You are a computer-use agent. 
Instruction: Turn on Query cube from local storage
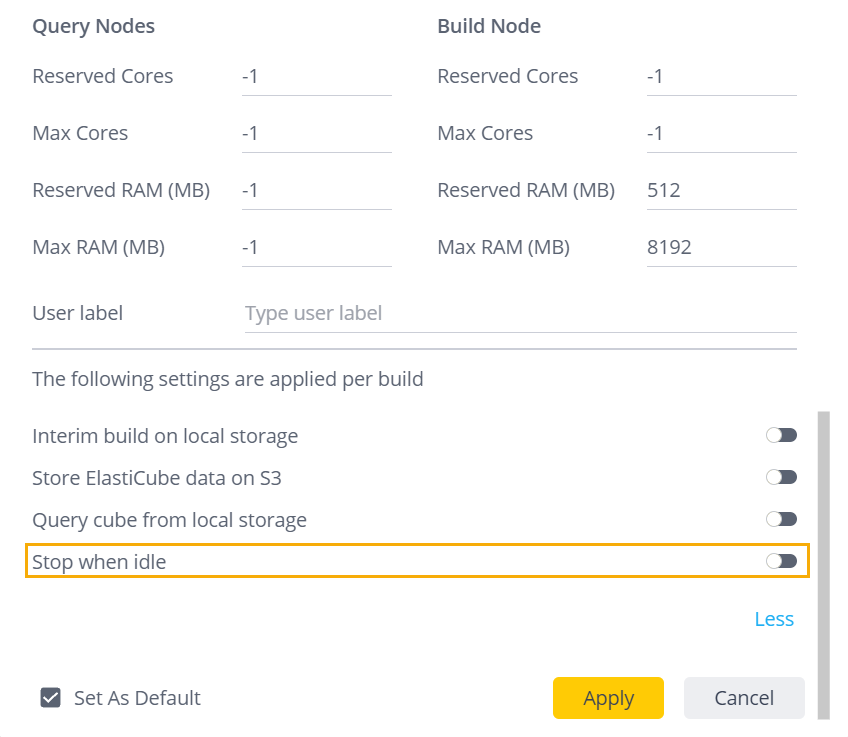(x=781, y=519)
